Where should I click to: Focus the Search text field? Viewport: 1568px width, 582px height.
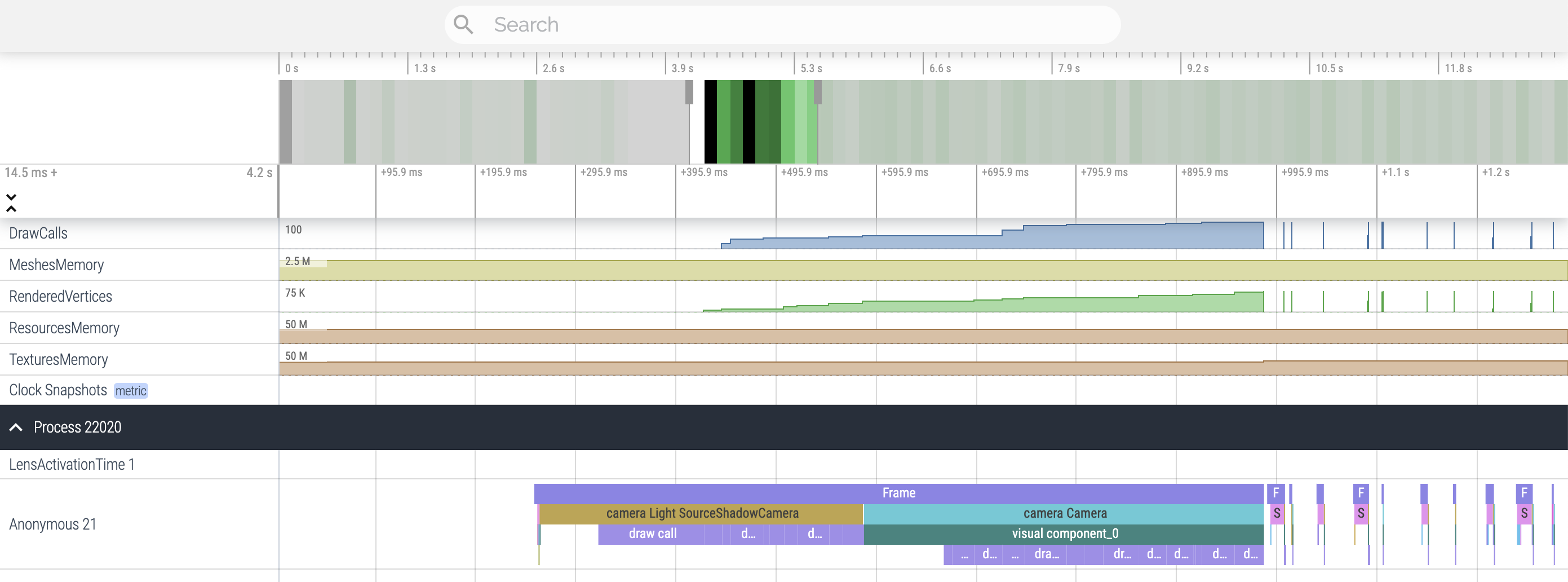tap(791, 24)
